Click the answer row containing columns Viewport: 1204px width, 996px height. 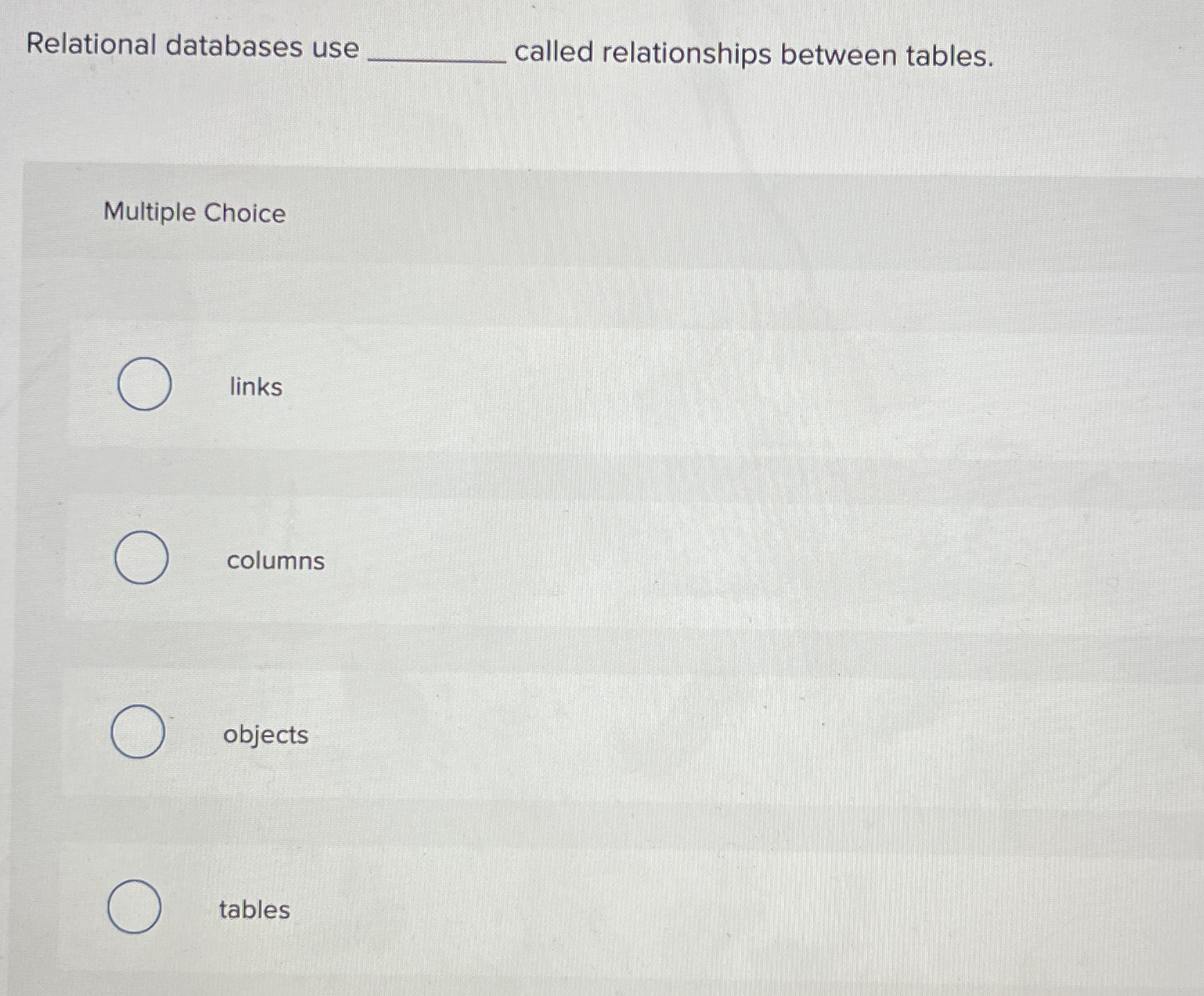[x=415, y=561]
